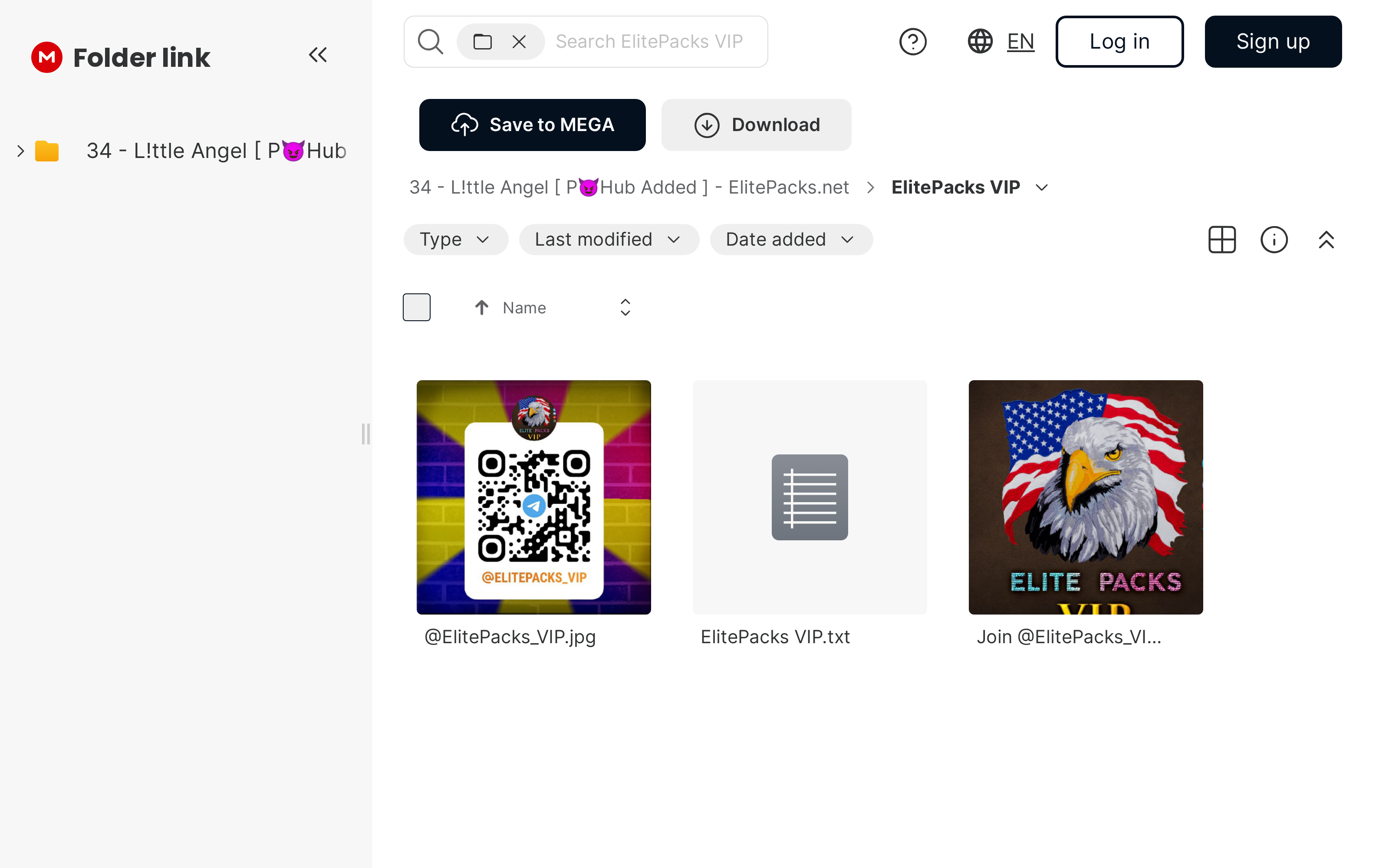Open the Last modified filter dropdown
This screenshot has width=1389, height=868.
(x=609, y=240)
